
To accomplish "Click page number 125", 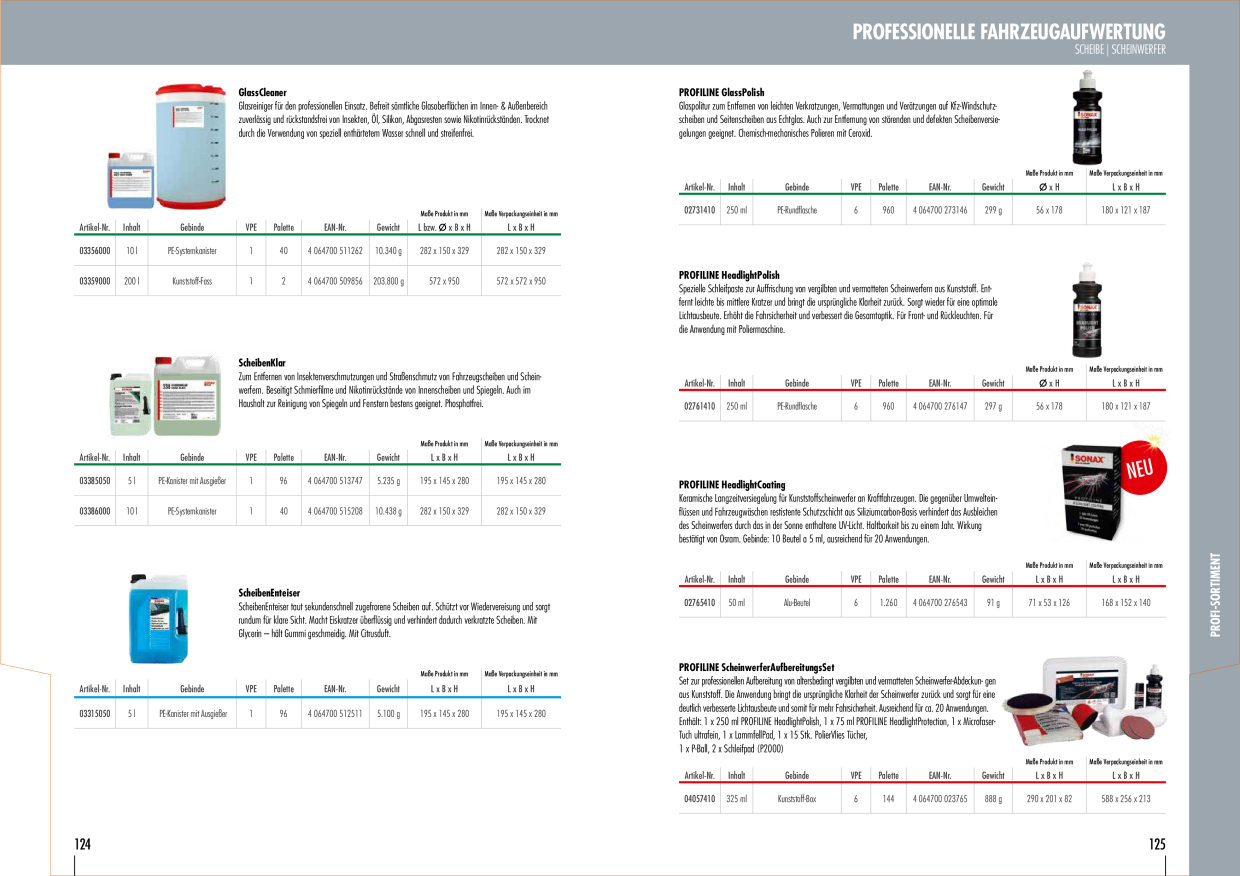I will (x=1157, y=844).
